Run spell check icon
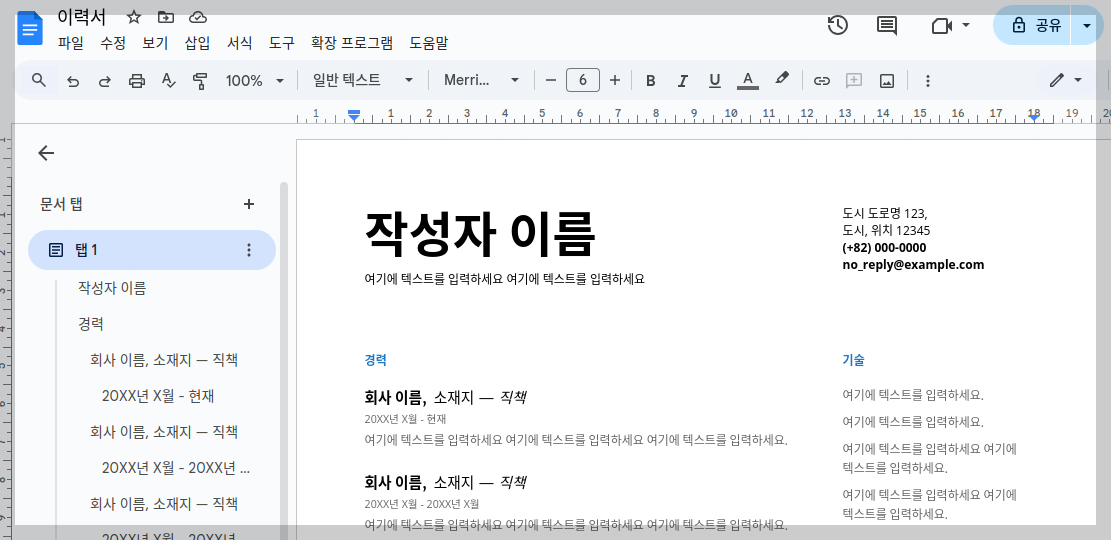The image size is (1111, 540). click(169, 81)
